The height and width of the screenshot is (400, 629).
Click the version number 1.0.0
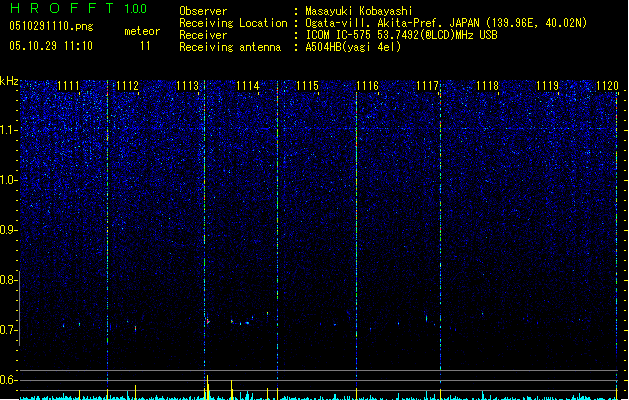[x=136, y=9]
